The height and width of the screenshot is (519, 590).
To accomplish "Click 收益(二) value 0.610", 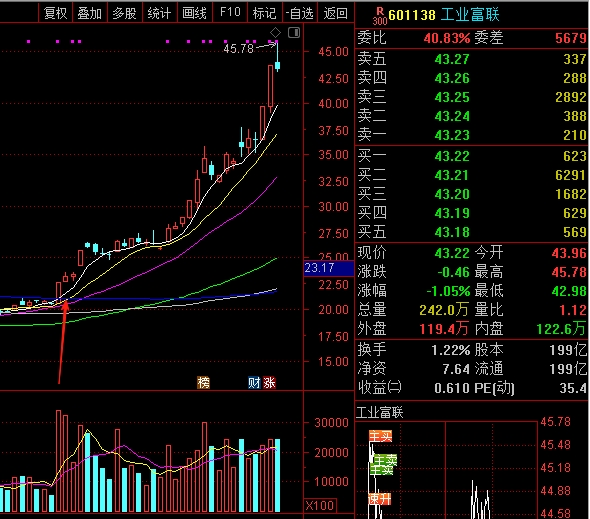I will (452, 388).
